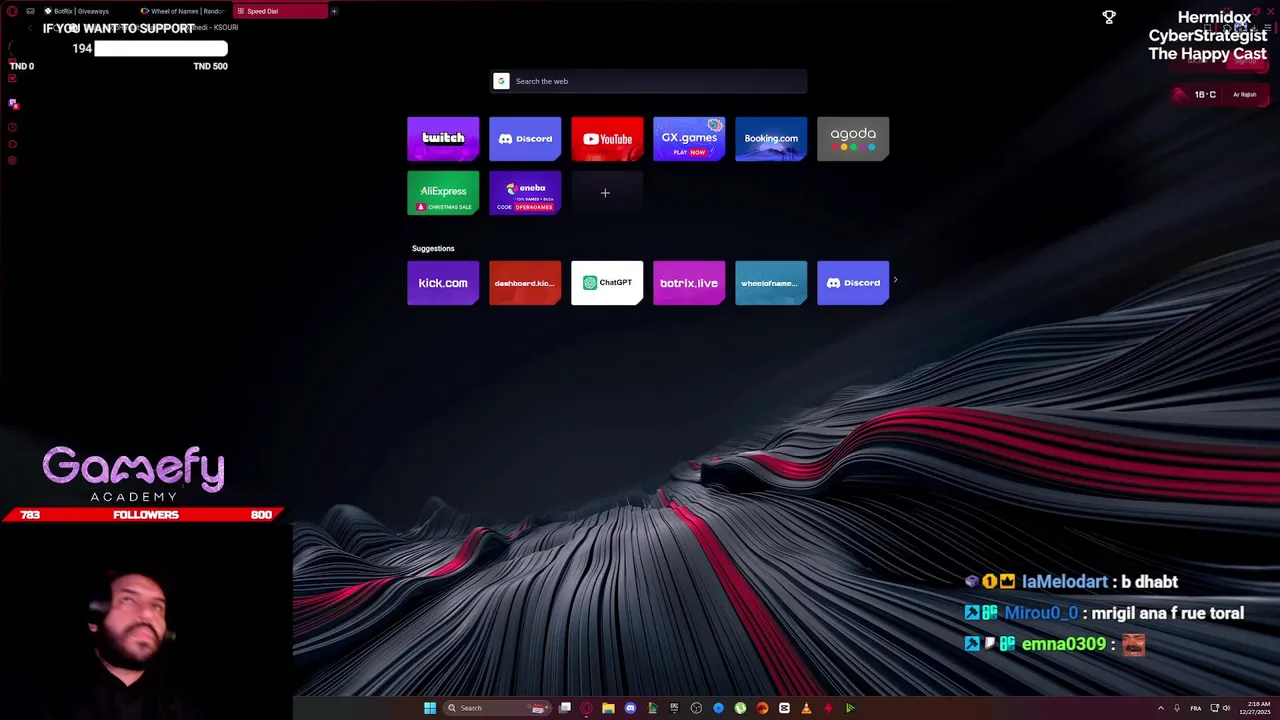
Task: Click the Sign up button behind overlay
Action: pyautogui.click(x=1244, y=60)
